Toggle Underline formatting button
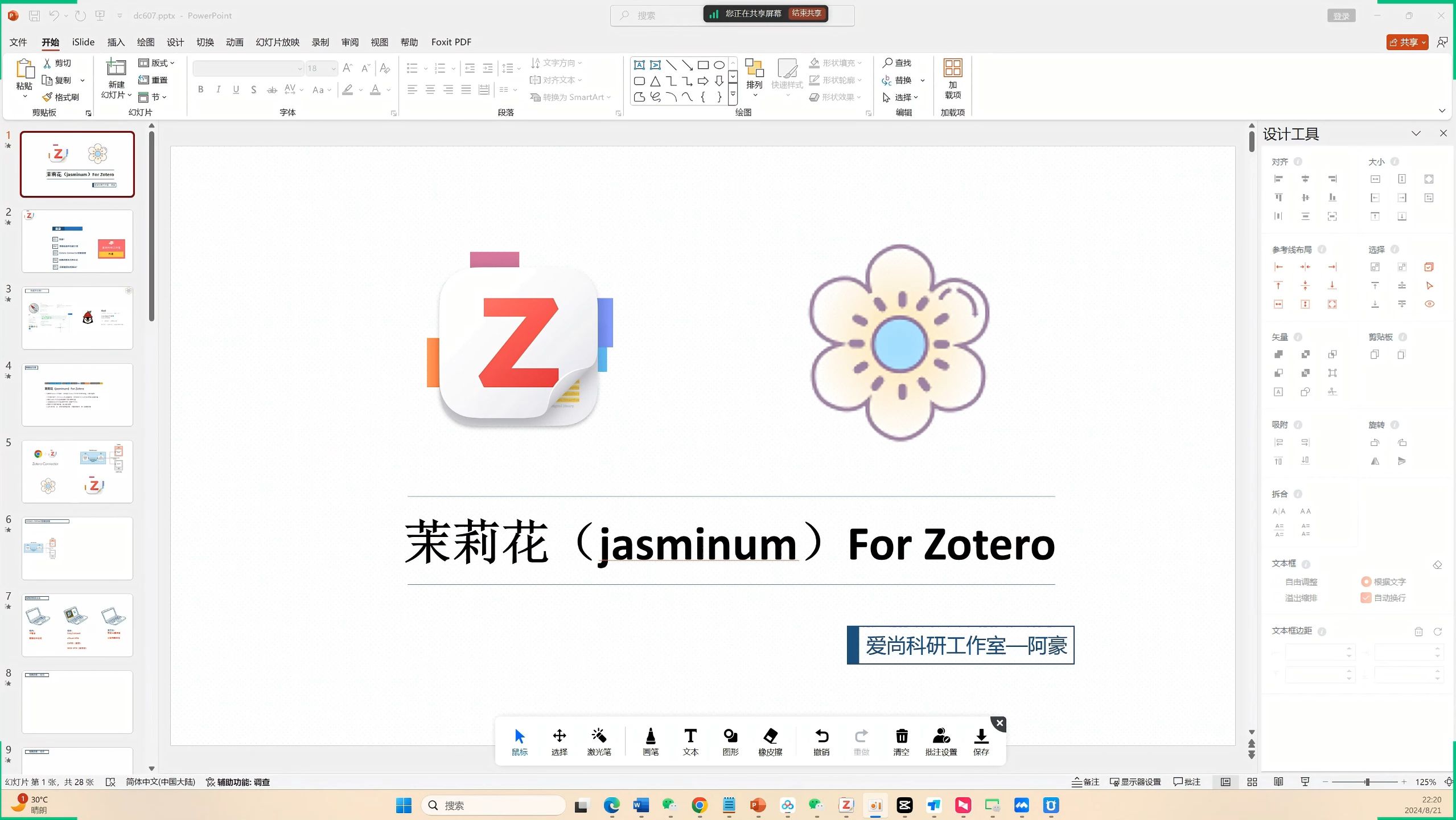This screenshot has height=820, width=1456. 236,89
